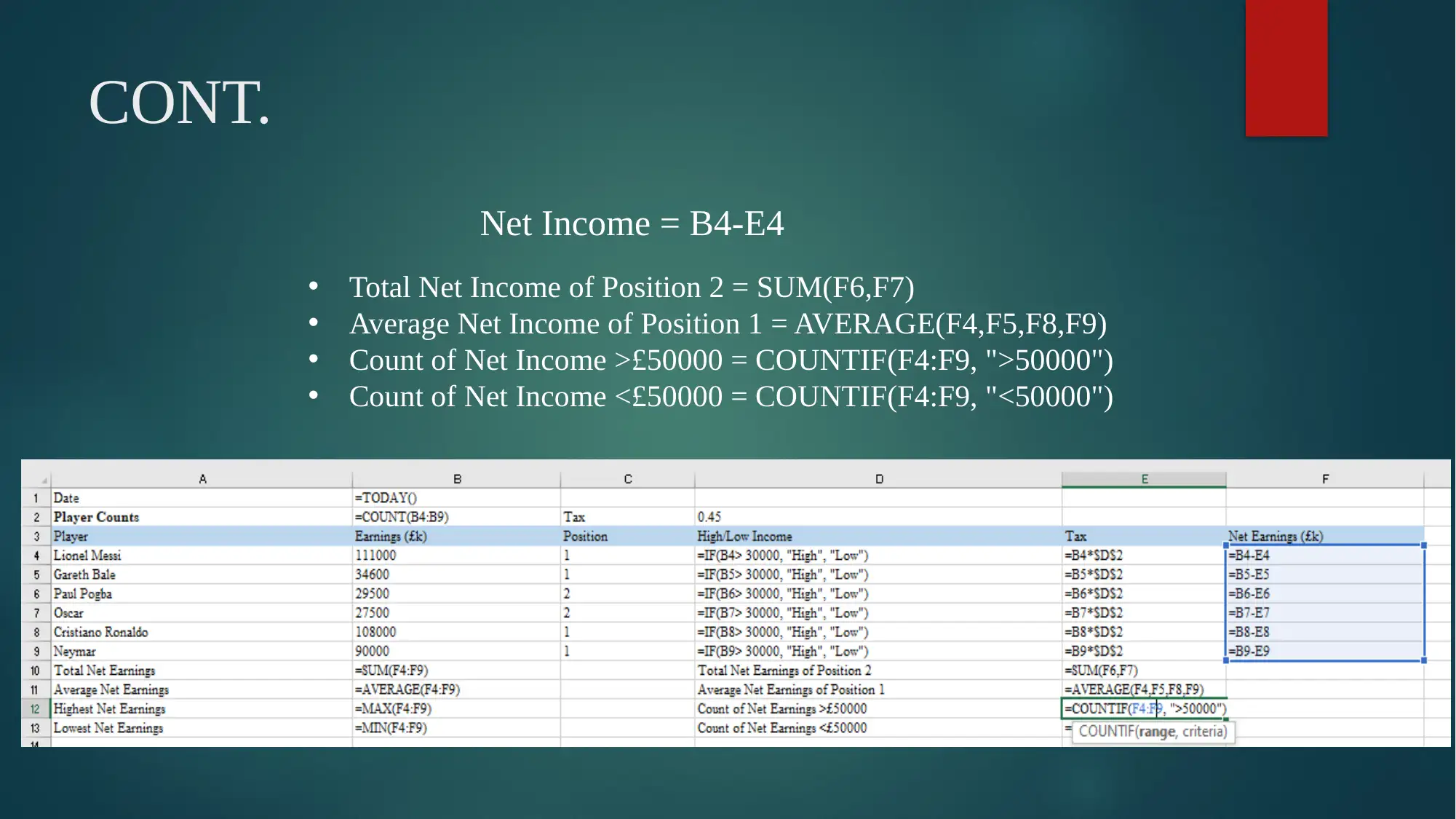Click the select-all corner of the spreadsheet
This screenshot has height=819, width=1456.
pyautogui.click(x=36, y=479)
